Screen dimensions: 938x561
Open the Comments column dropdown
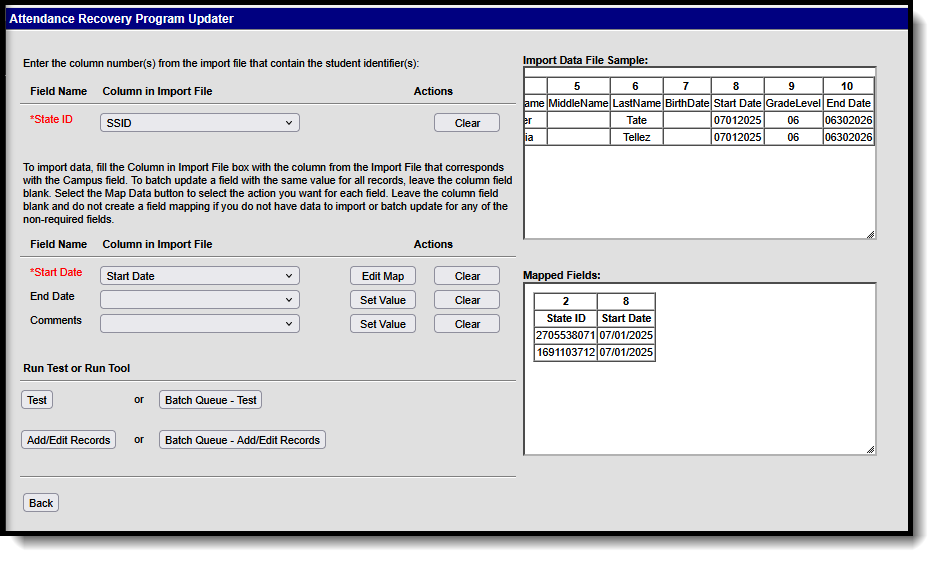pyautogui.click(x=200, y=324)
